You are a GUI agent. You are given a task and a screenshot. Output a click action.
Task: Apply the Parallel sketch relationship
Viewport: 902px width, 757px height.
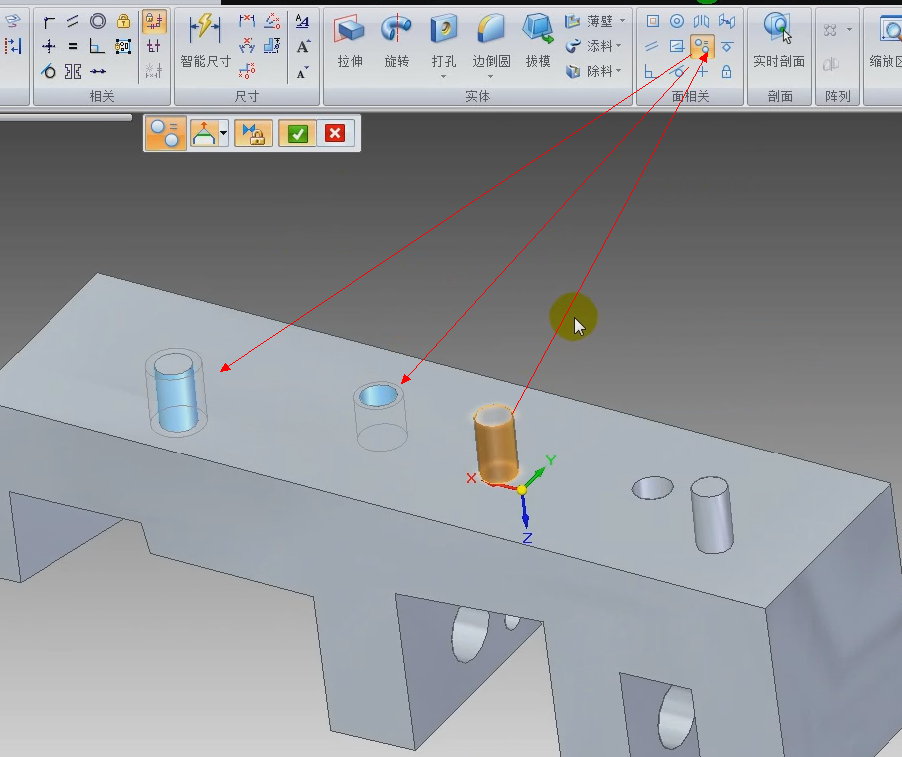coord(72,22)
